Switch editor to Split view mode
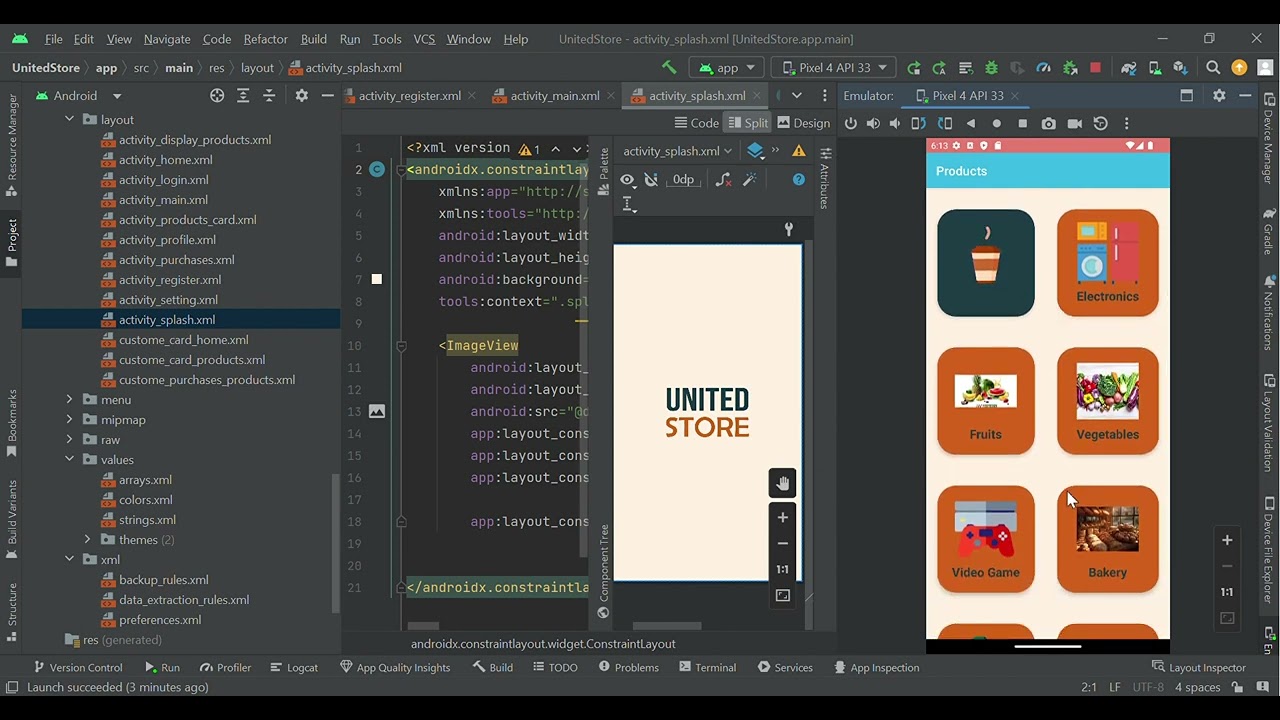1280x720 pixels. point(747,123)
